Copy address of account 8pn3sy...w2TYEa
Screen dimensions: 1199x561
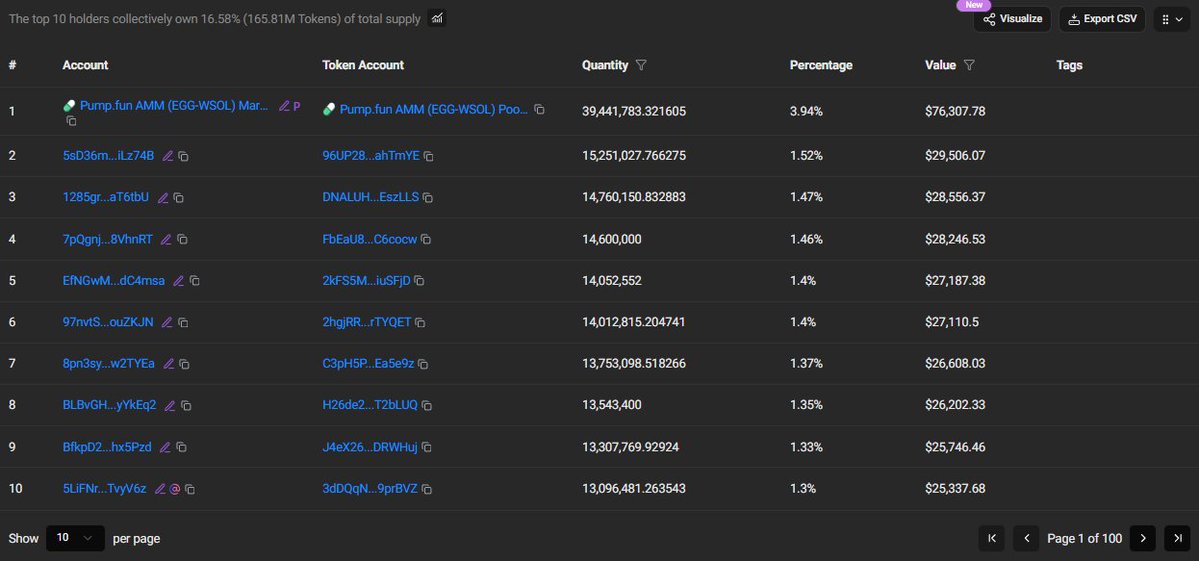(x=184, y=364)
